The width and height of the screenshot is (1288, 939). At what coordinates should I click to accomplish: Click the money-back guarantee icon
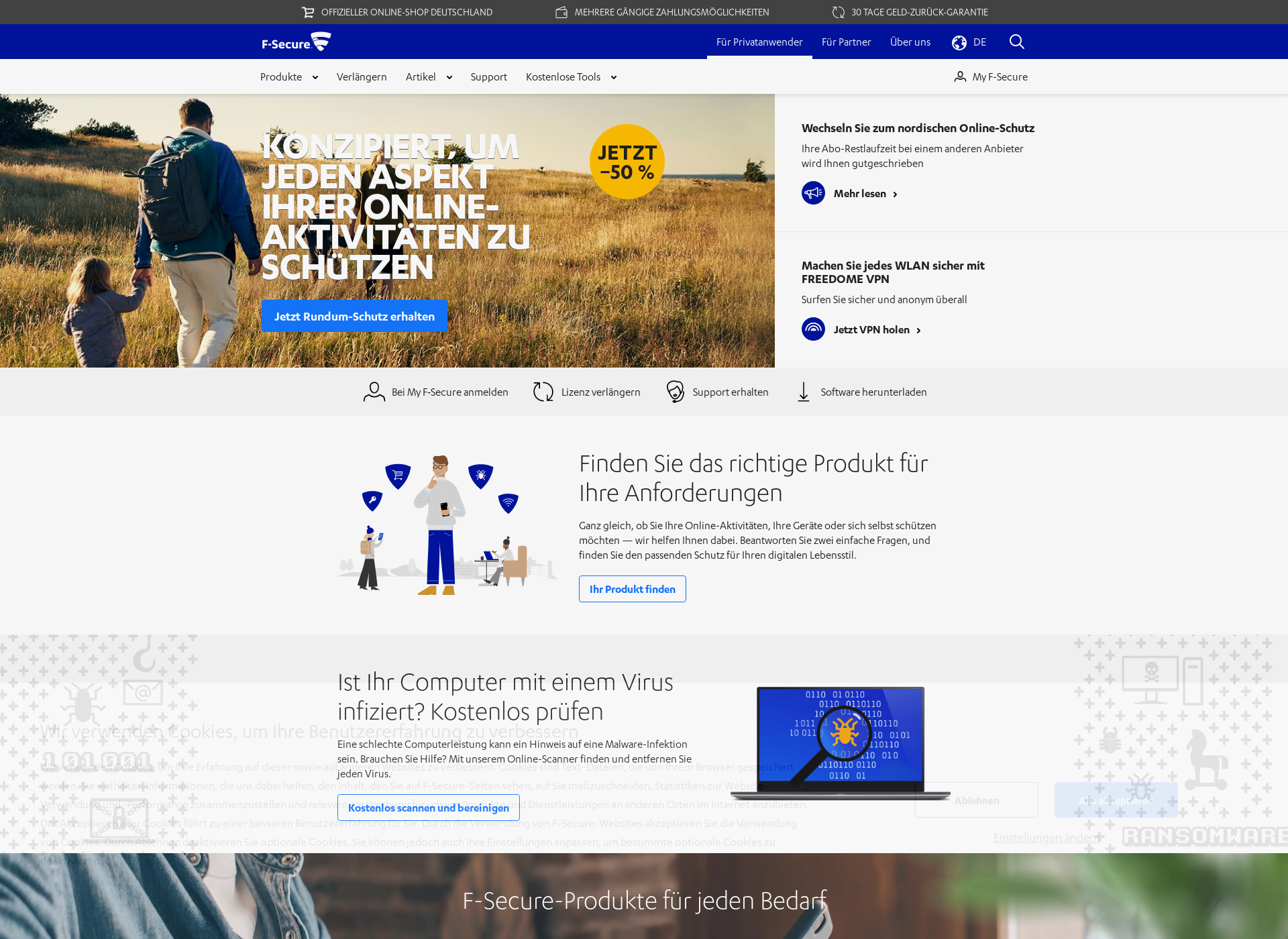coord(839,12)
